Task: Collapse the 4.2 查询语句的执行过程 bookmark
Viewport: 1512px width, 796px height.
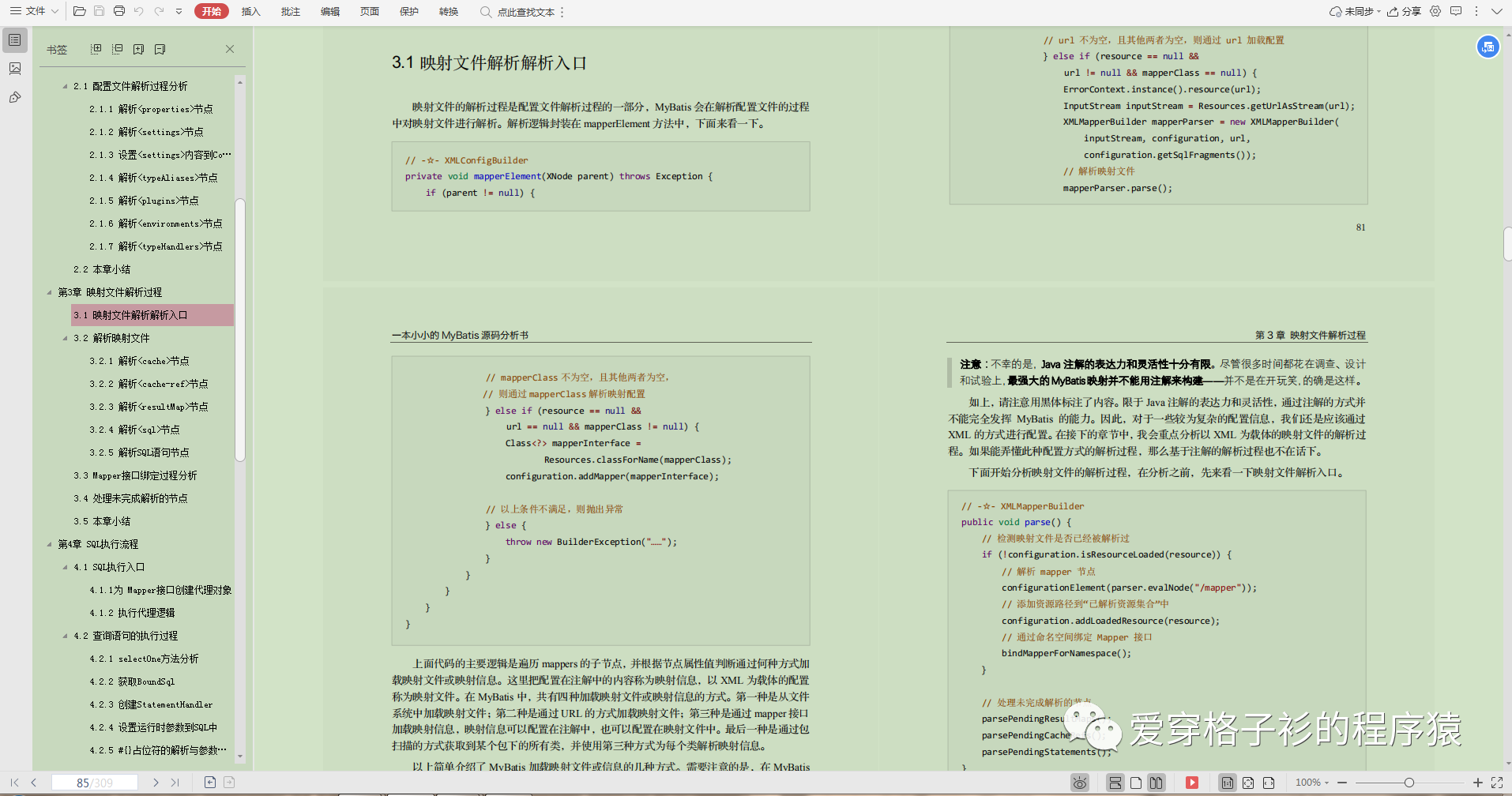Action: click(x=66, y=636)
